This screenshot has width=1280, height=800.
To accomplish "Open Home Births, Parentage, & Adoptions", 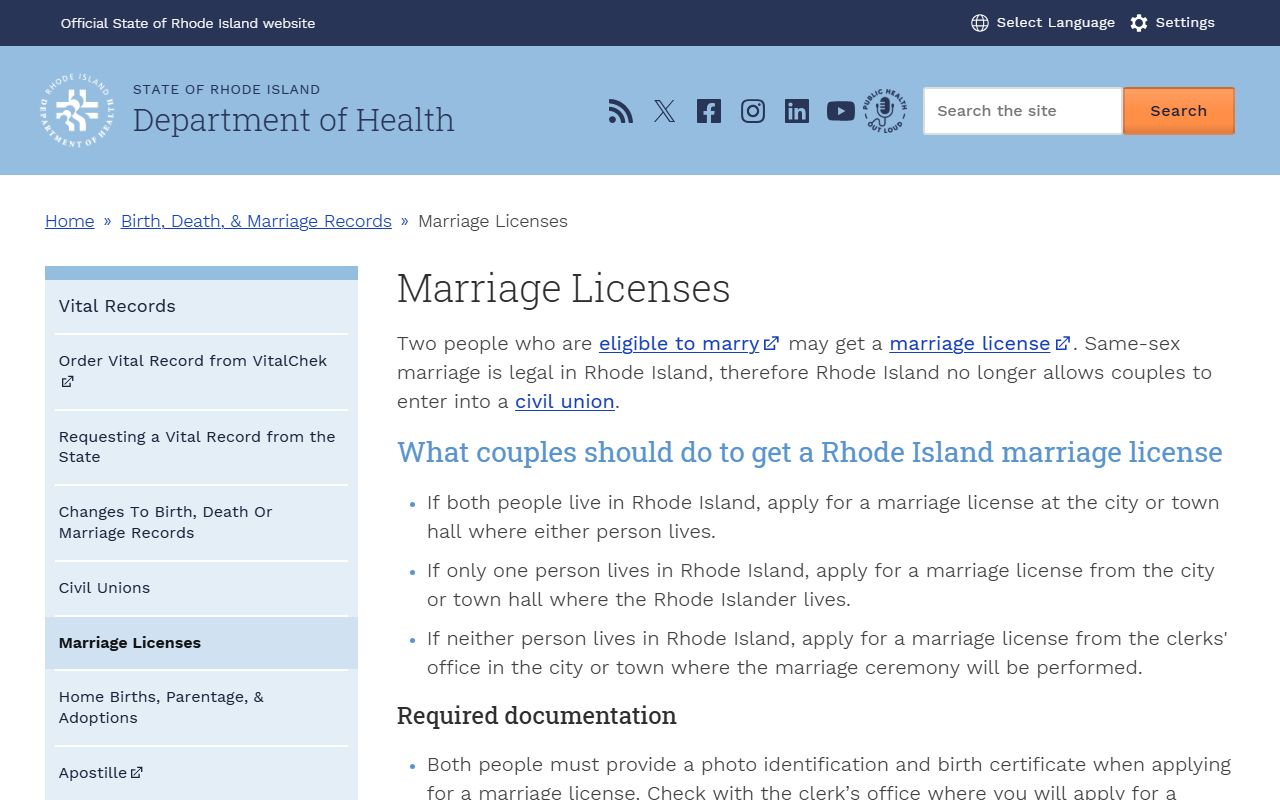I will [x=201, y=707].
